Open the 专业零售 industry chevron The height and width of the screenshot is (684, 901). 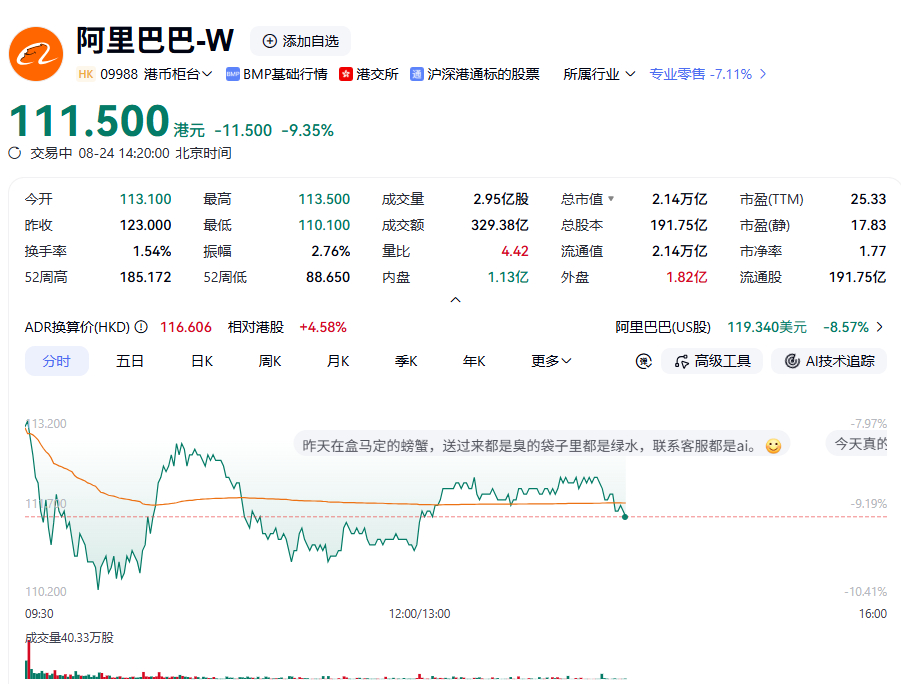pyautogui.click(x=763, y=74)
